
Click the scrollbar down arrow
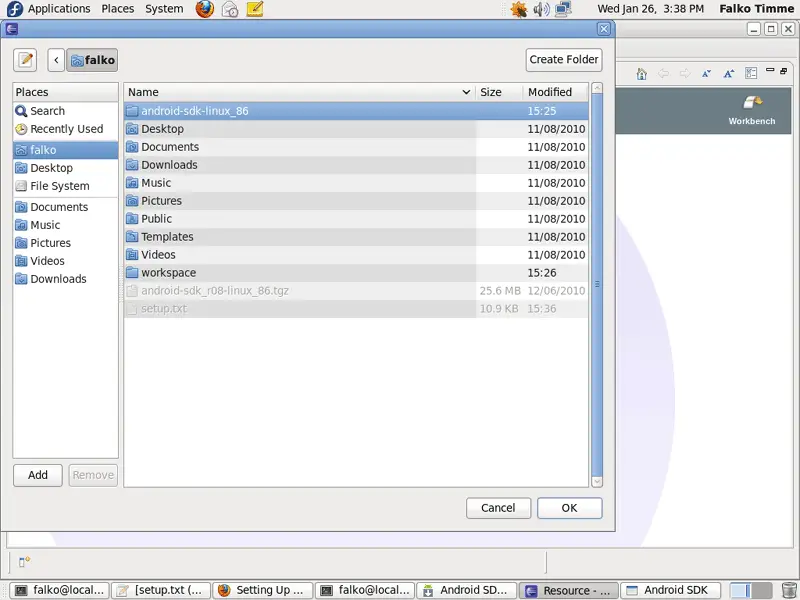coord(597,482)
